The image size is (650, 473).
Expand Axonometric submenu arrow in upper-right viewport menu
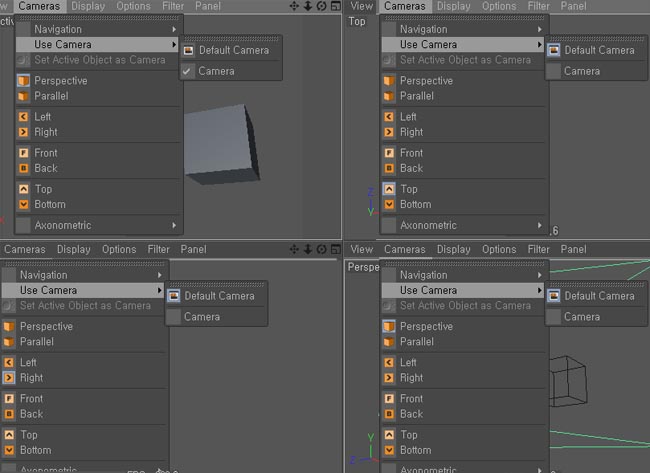click(540, 225)
